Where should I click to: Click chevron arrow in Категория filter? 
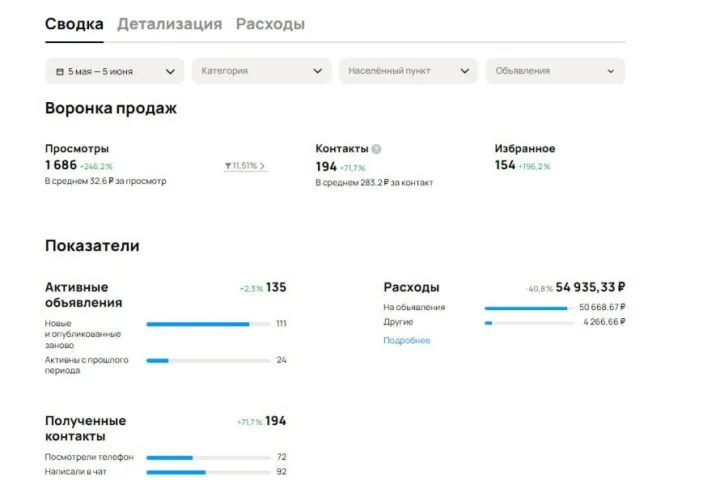click(317, 71)
